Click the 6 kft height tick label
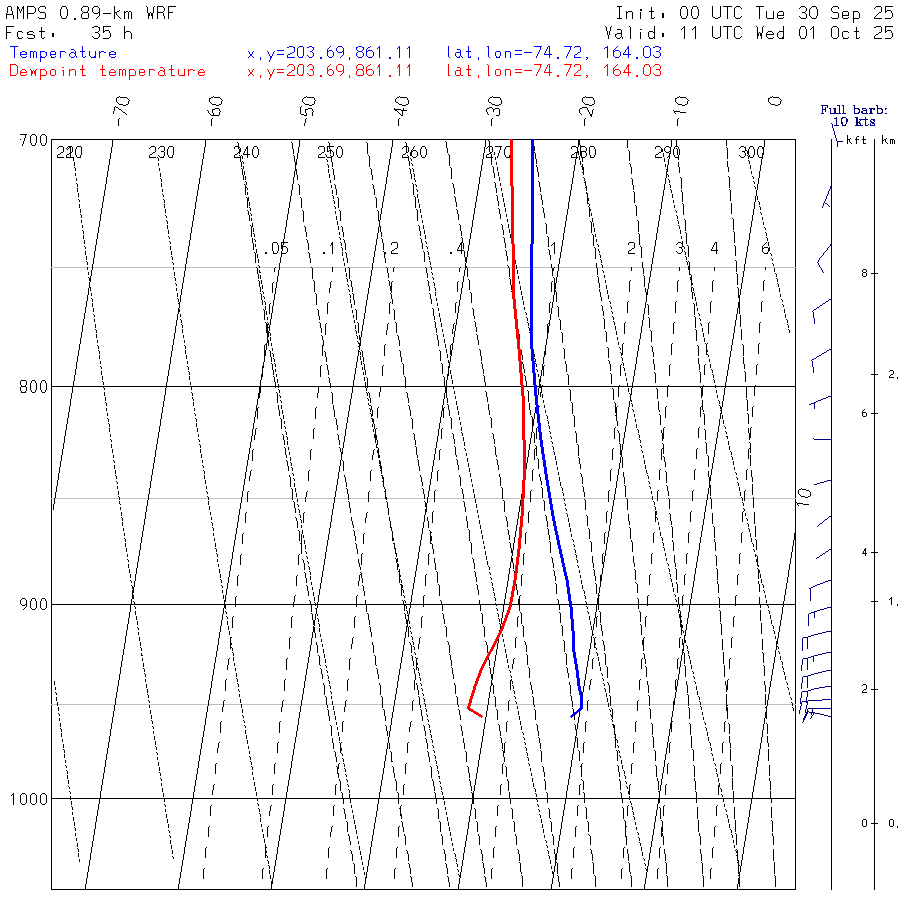 pyautogui.click(x=864, y=413)
